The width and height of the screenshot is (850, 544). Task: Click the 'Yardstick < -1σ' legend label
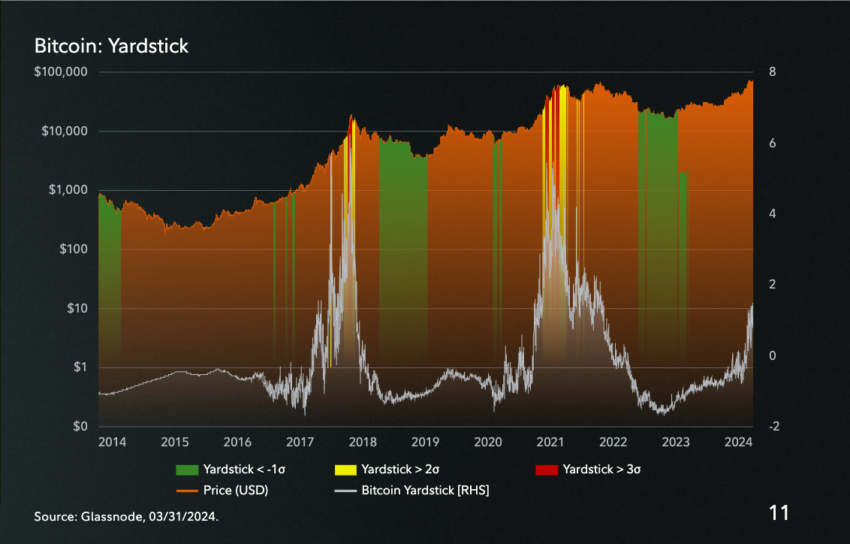(x=244, y=469)
